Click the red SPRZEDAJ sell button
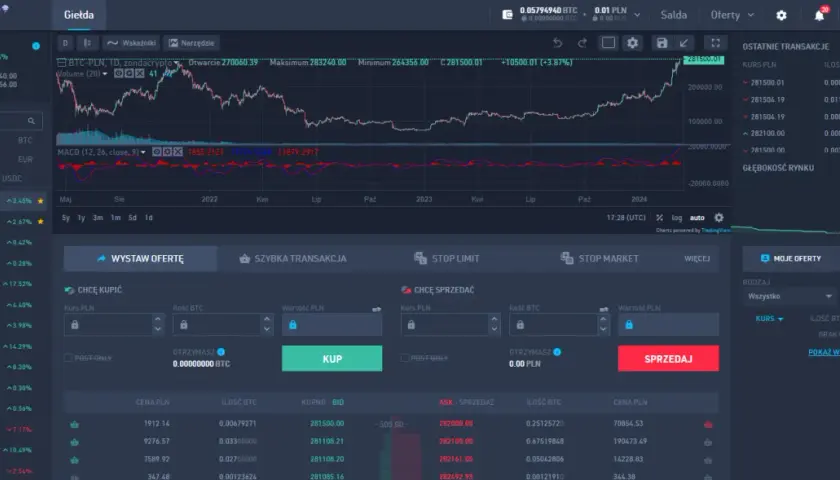840x480 pixels. tap(668, 358)
